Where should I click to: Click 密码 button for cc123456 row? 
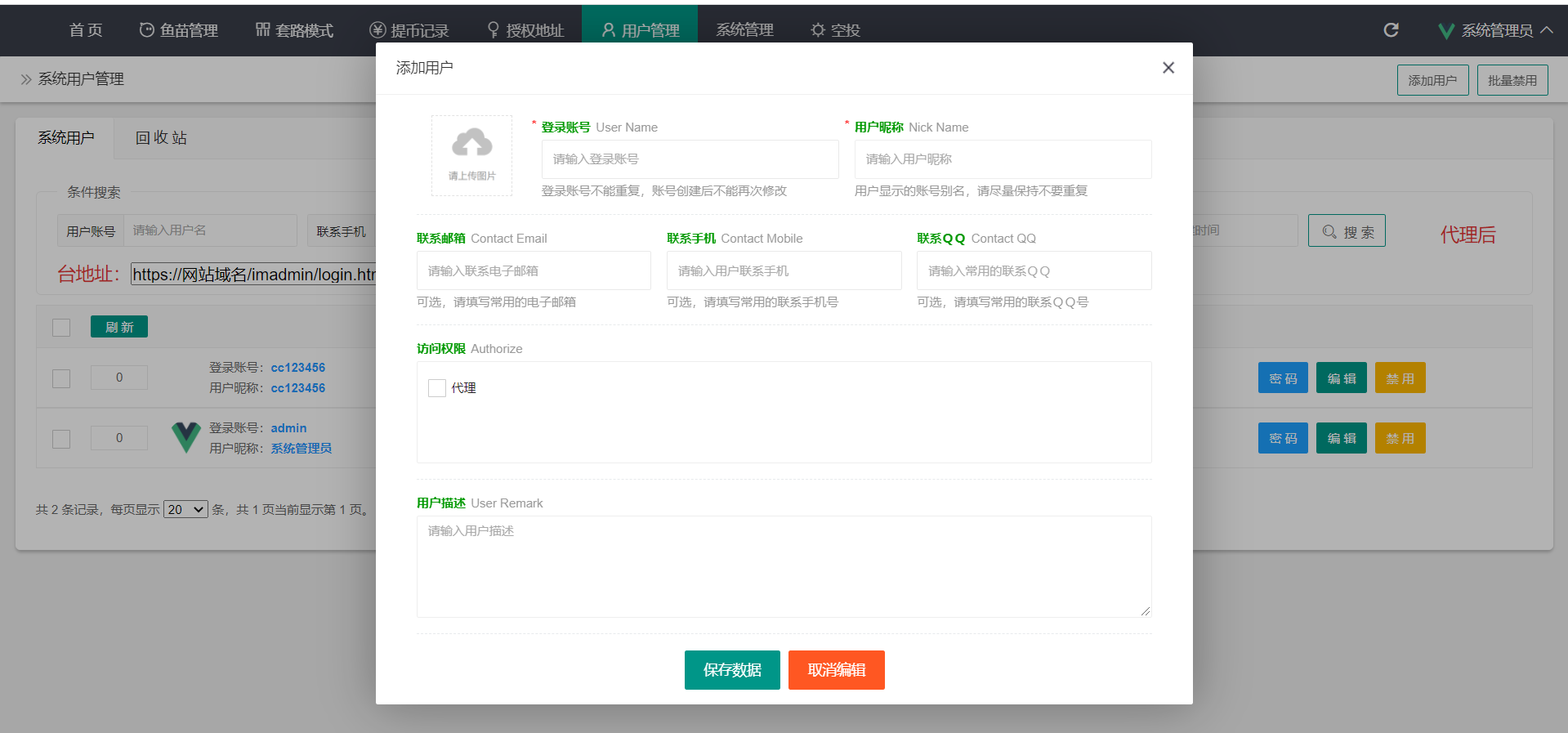point(1283,378)
